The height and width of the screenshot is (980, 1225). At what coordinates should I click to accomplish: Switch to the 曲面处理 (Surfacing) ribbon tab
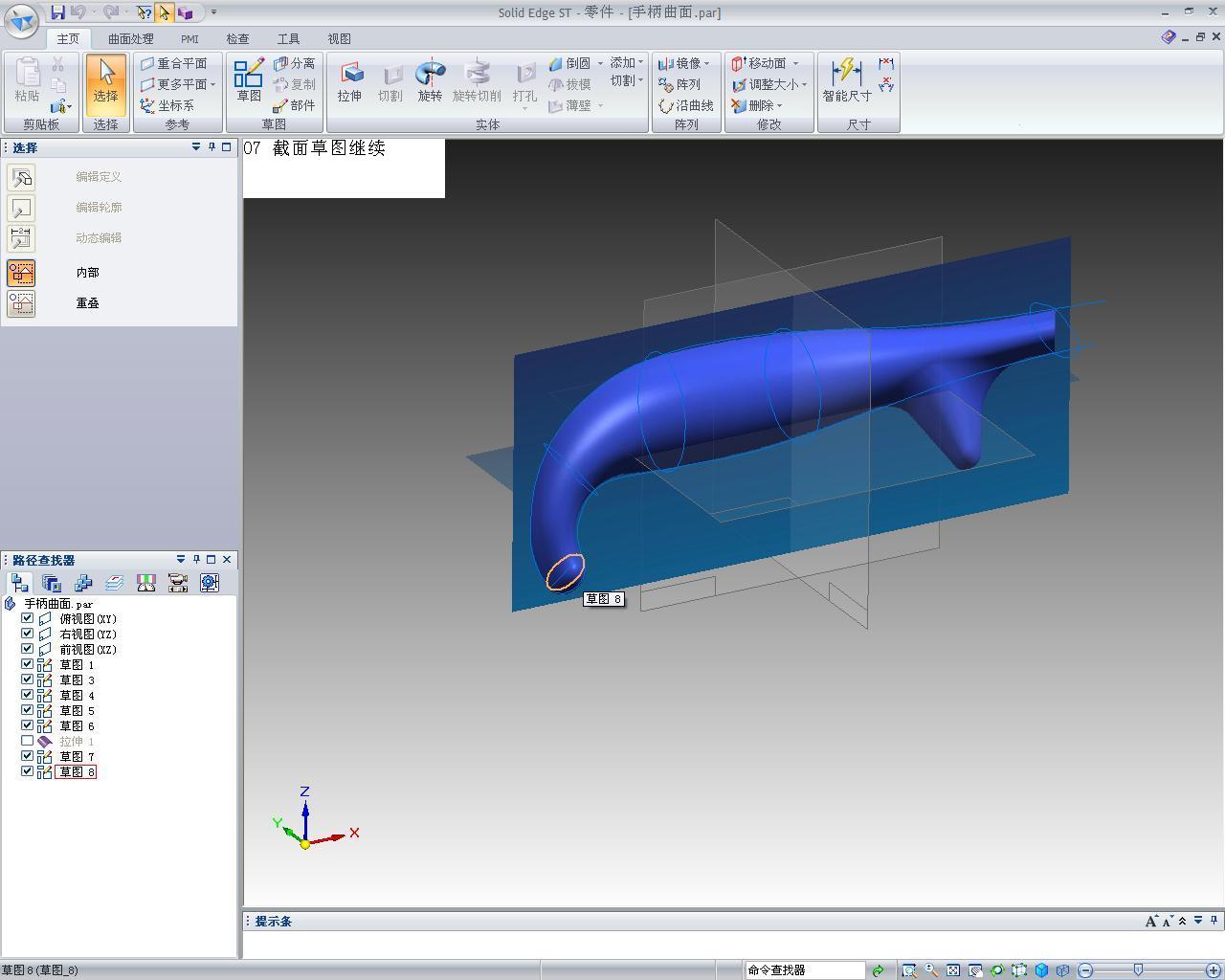point(130,39)
